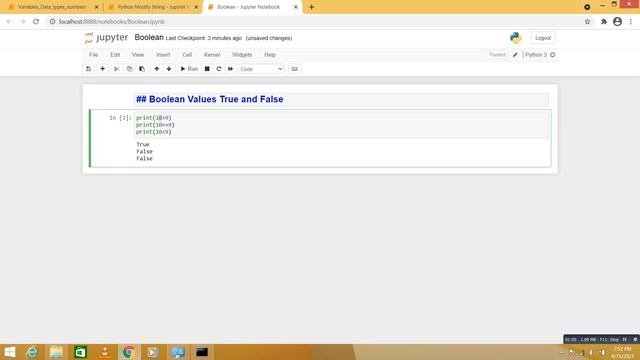The width and height of the screenshot is (640, 360).
Task: Open the Windows Start button
Action: point(9,352)
